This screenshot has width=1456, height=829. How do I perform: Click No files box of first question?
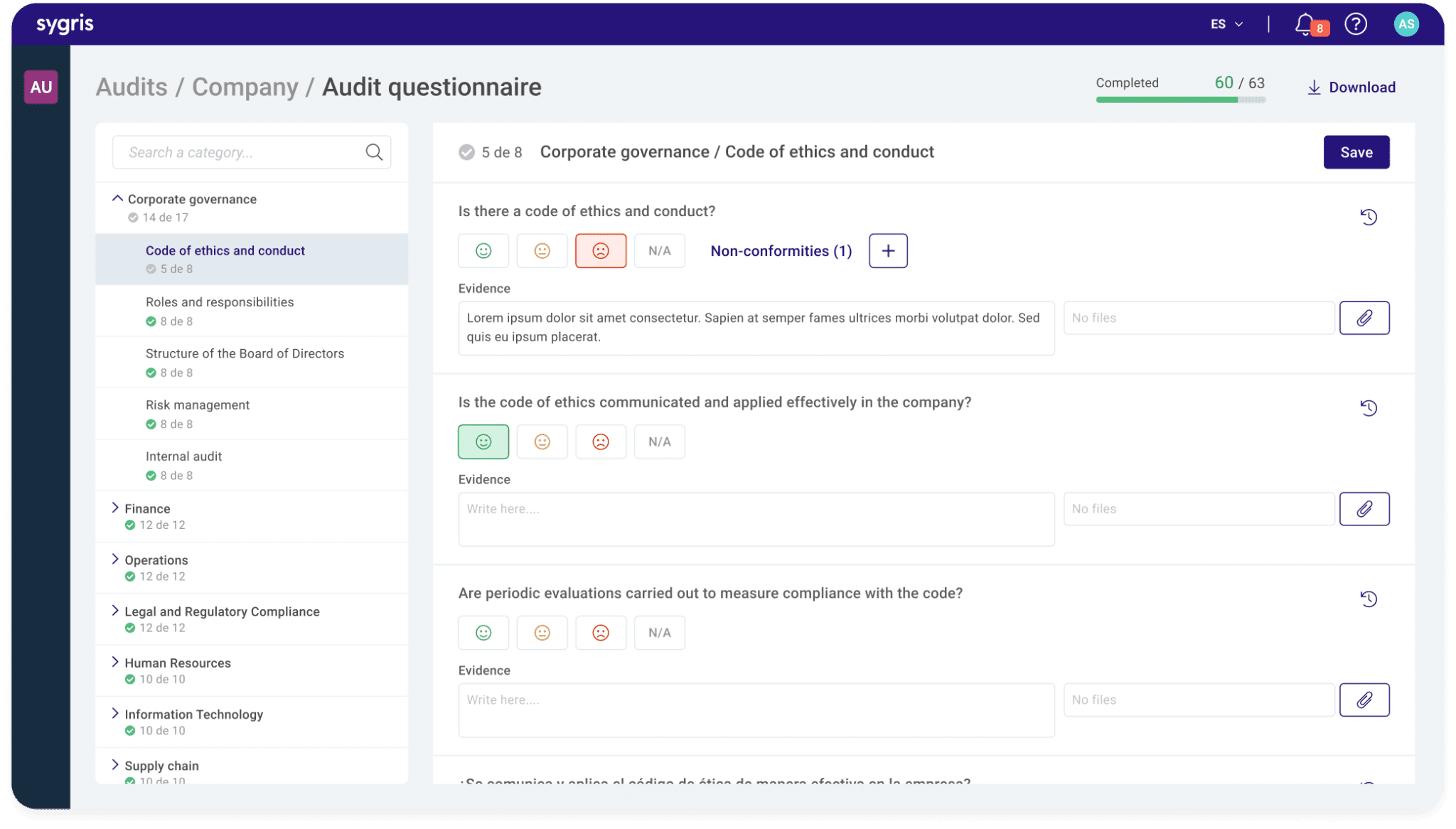(x=1199, y=318)
